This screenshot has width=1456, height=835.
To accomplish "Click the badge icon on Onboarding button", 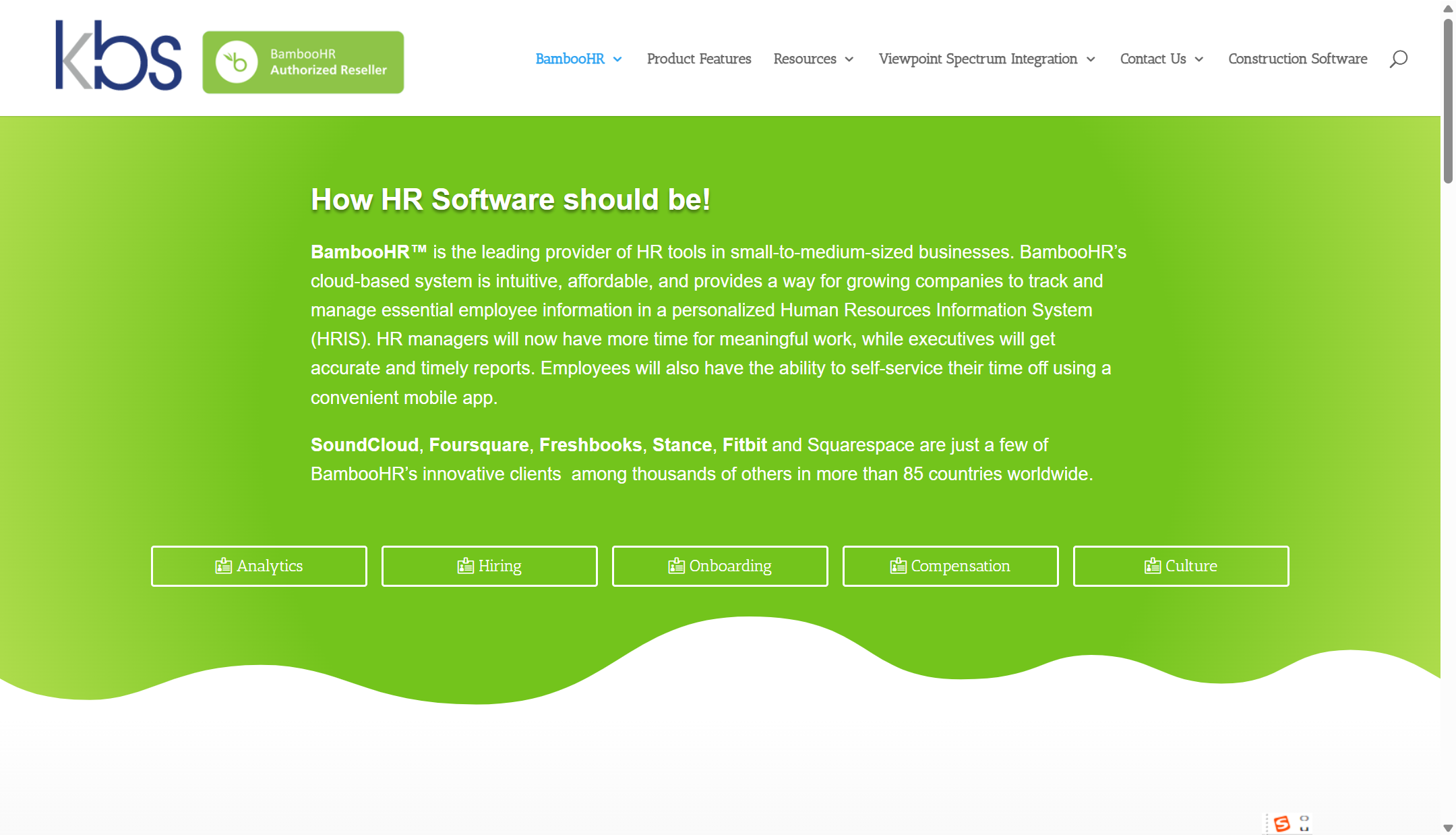I will point(676,566).
